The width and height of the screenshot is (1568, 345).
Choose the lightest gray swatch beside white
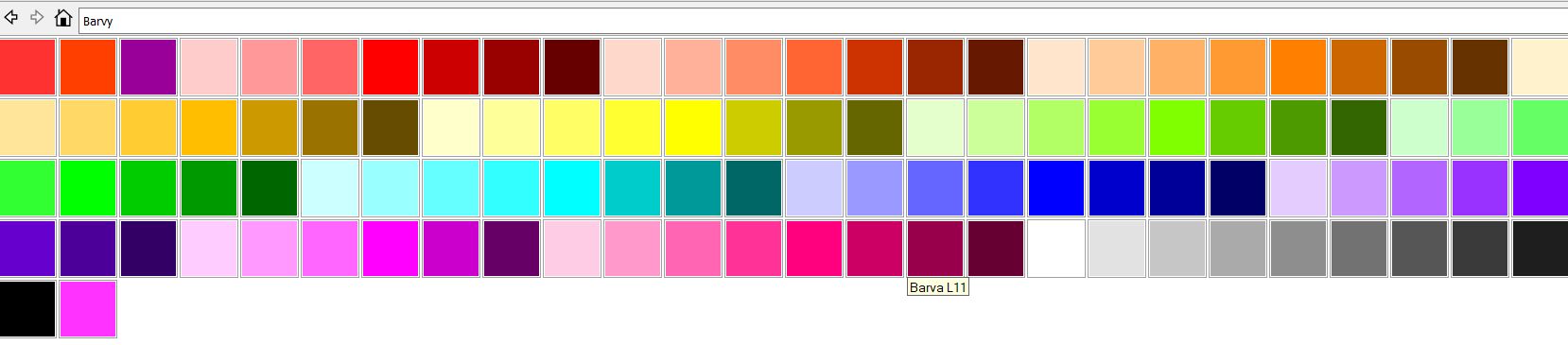(1117, 249)
